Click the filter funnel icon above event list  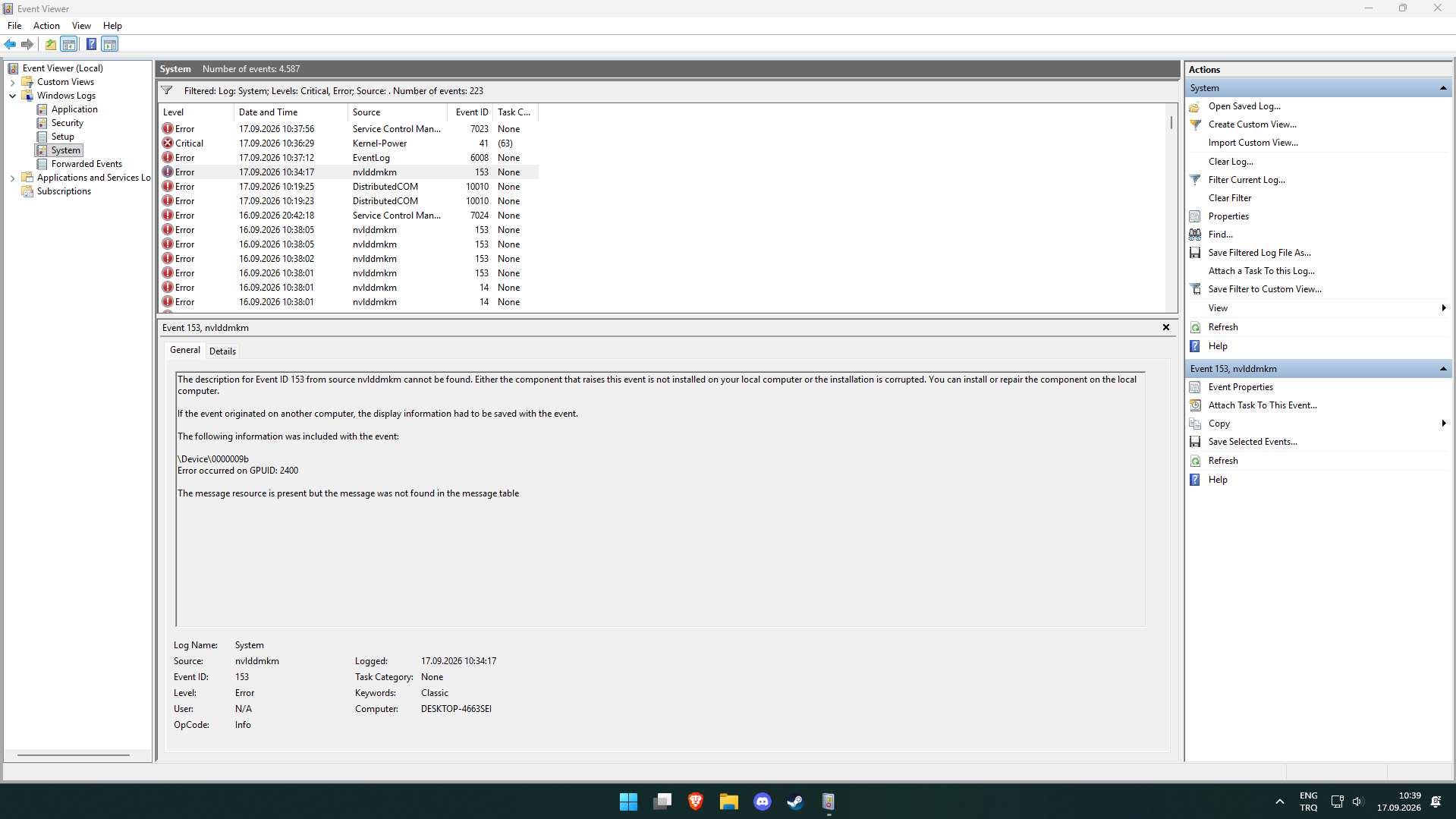click(x=167, y=90)
